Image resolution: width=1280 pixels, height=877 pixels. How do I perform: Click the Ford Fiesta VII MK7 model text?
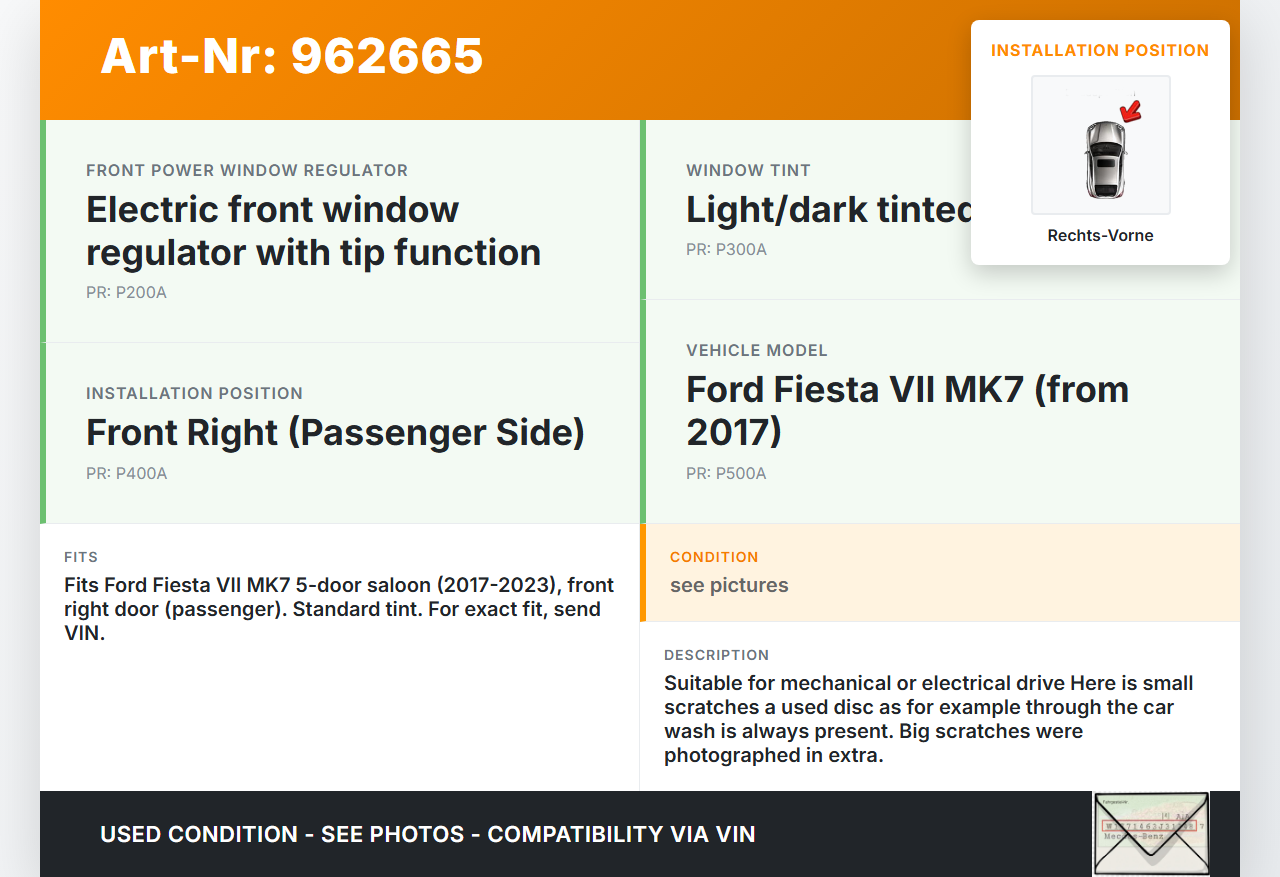pos(907,410)
